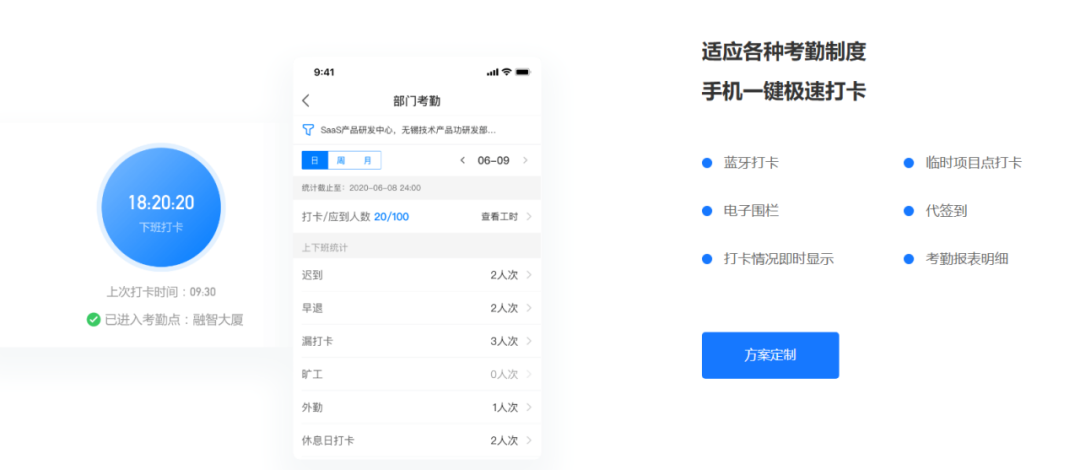This screenshot has width=1080, height=470.
Task: Tap the round 下班打卡 clock-in button
Action: tap(161, 208)
